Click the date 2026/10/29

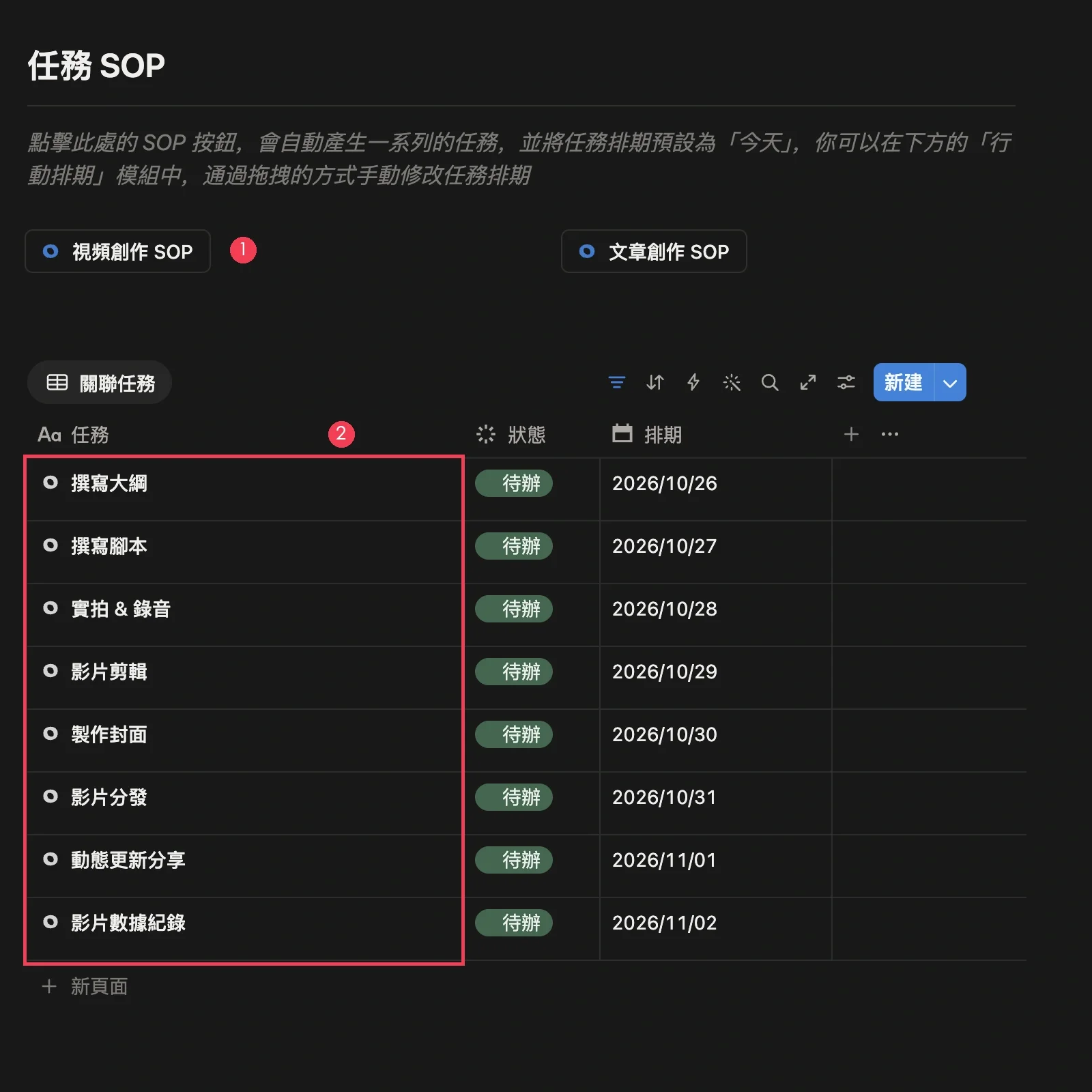click(x=665, y=672)
